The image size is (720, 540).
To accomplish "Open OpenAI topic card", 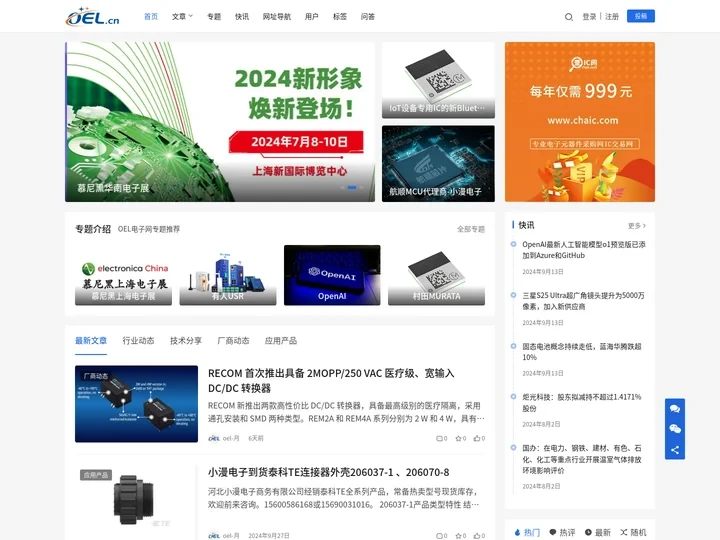I will (332, 275).
